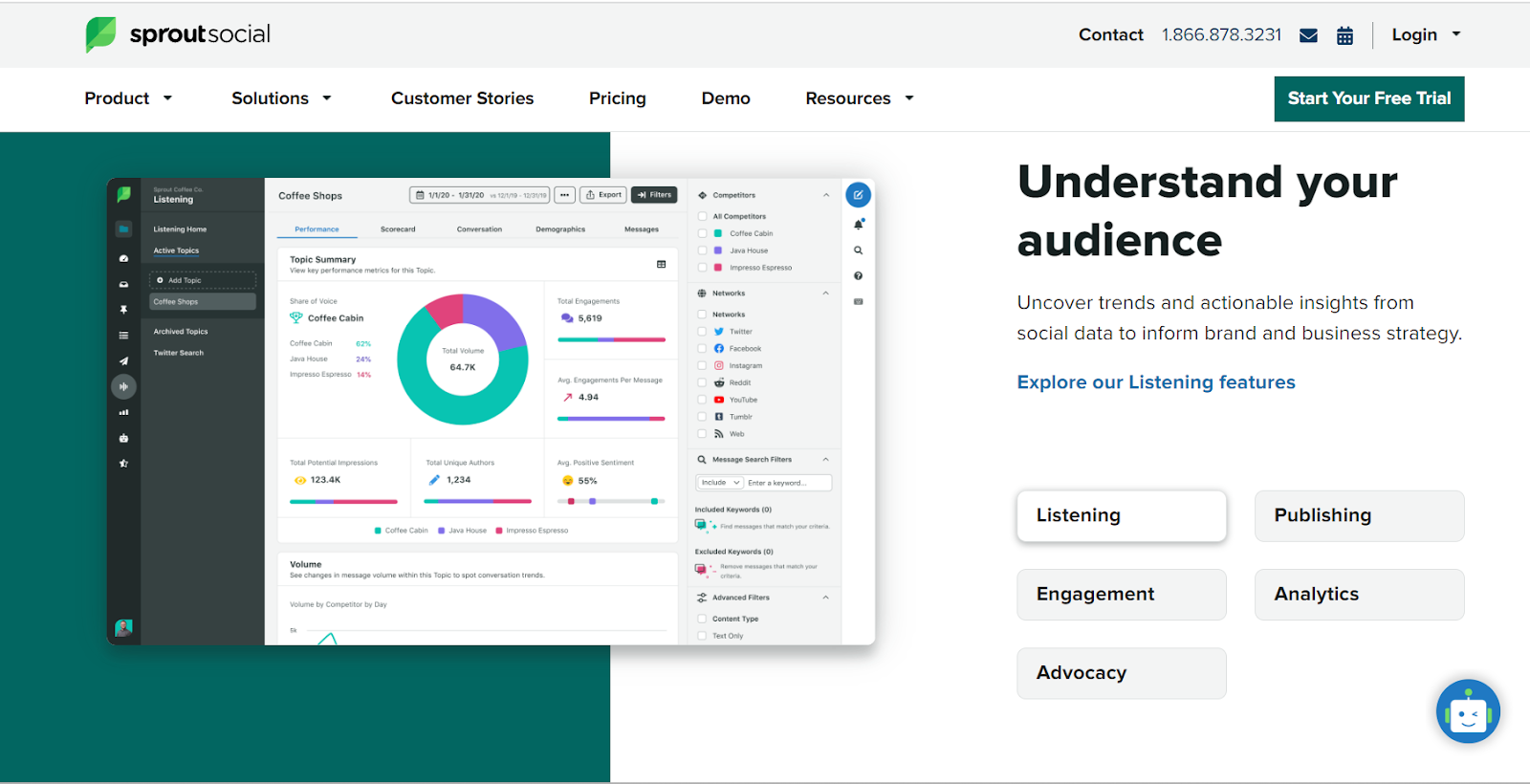Screen dimensions: 1530x784
Task: Collapse the Message Search Filters section
Action: [x=826, y=460]
